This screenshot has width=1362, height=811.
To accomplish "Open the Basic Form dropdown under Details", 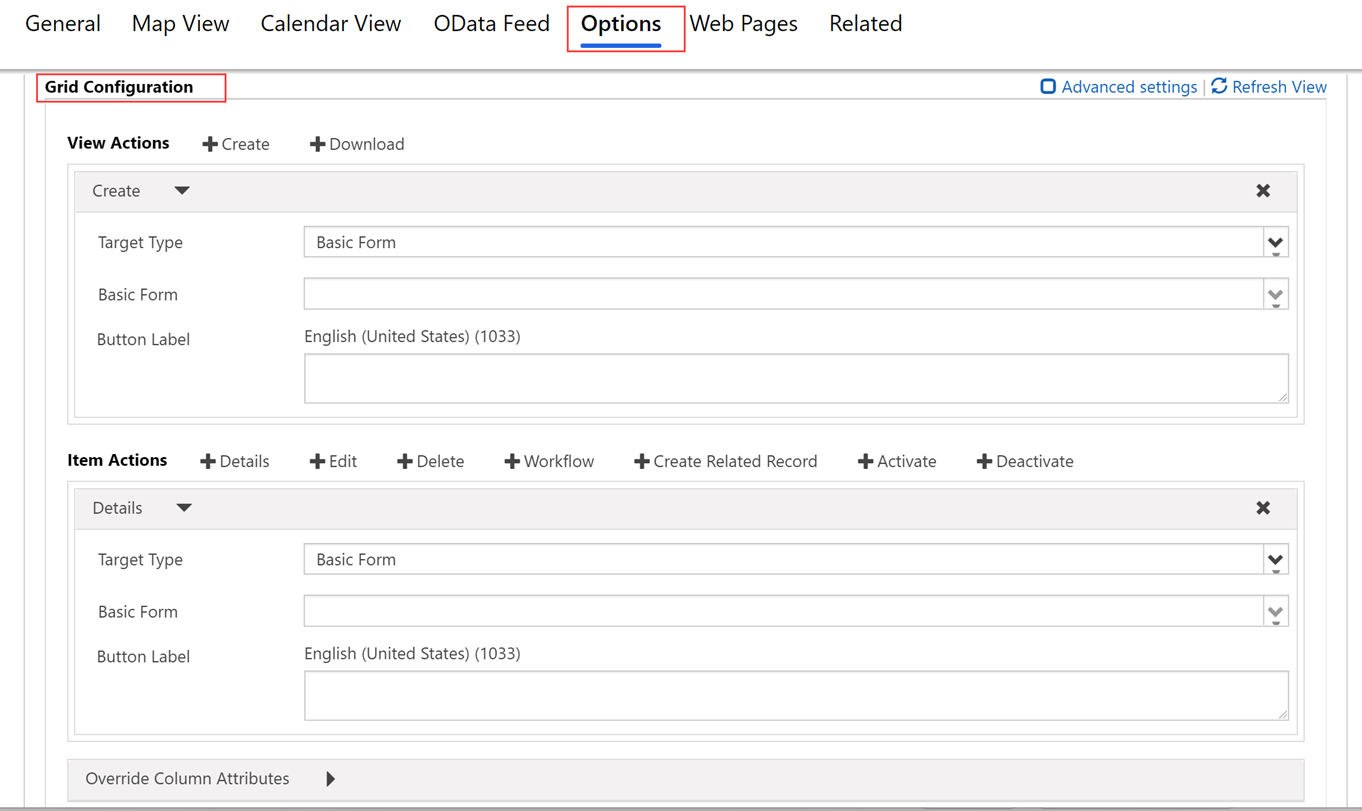I will (1276, 611).
